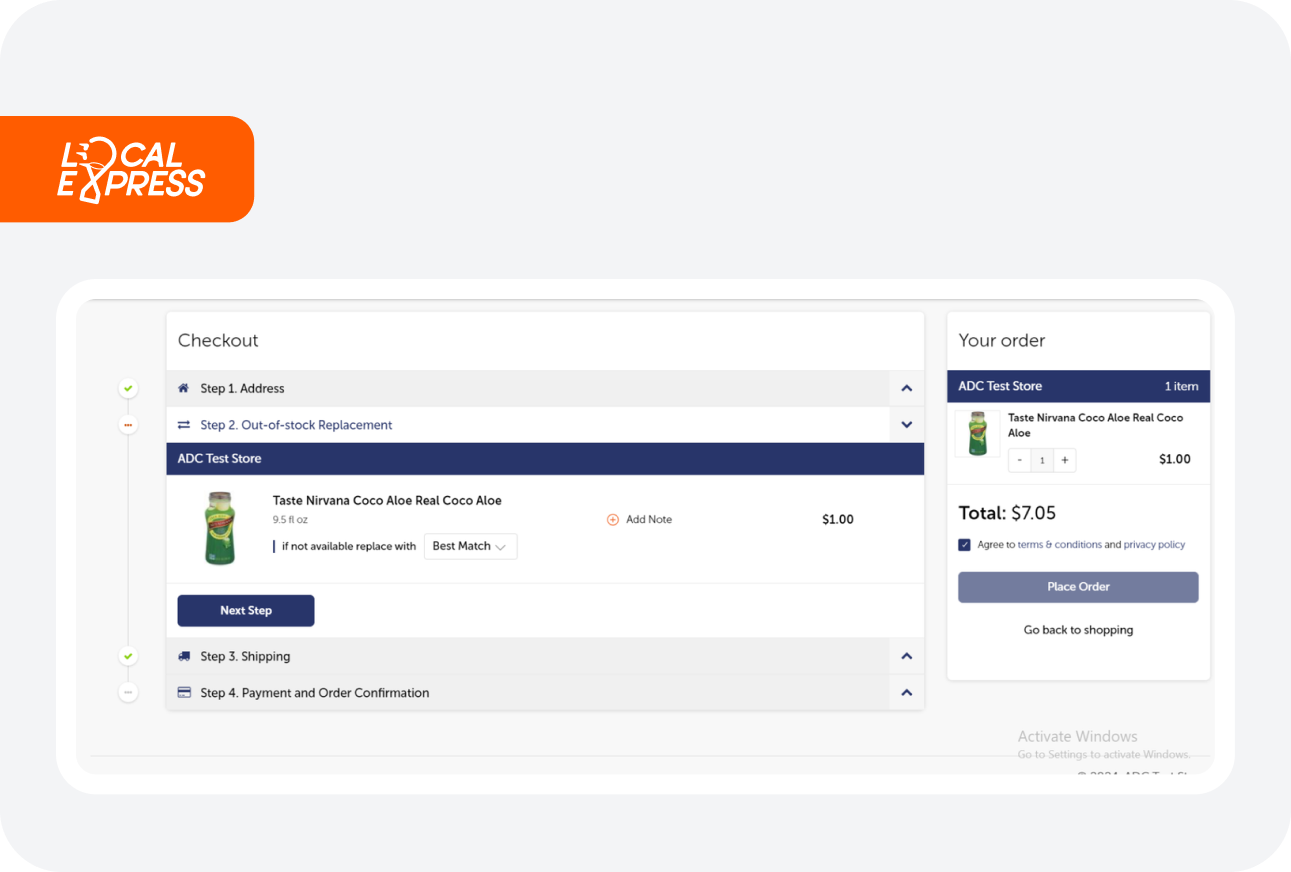Click the orange pending indicator for Step 2
The height and width of the screenshot is (872, 1291).
(x=128, y=425)
